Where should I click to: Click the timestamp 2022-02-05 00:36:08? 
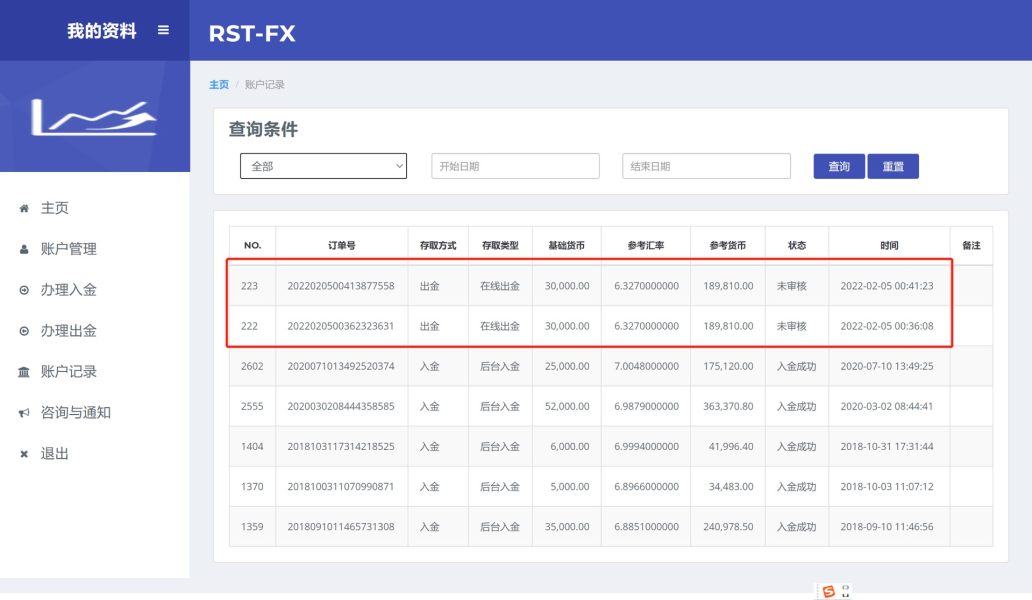[887, 326]
